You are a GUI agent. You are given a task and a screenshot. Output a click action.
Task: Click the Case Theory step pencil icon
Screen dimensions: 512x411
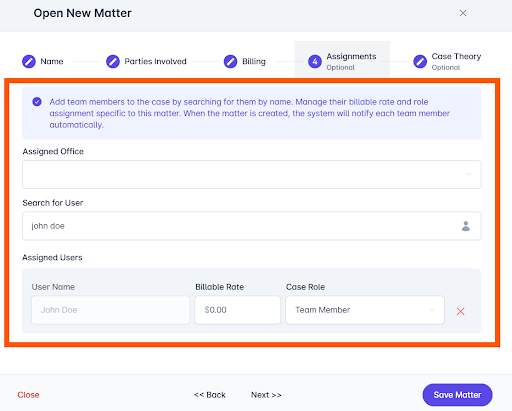(420, 61)
